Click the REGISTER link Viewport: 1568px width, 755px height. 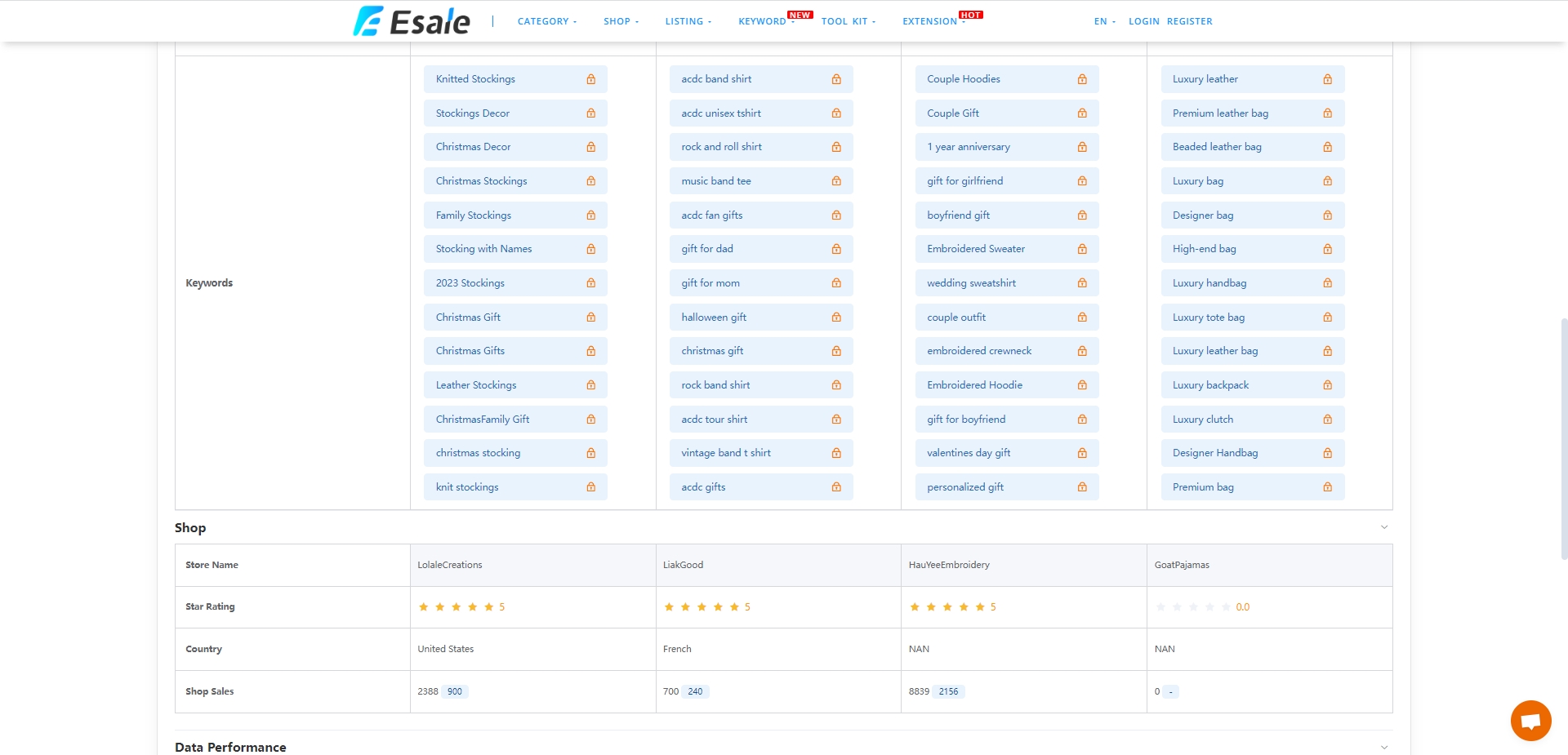(1189, 21)
